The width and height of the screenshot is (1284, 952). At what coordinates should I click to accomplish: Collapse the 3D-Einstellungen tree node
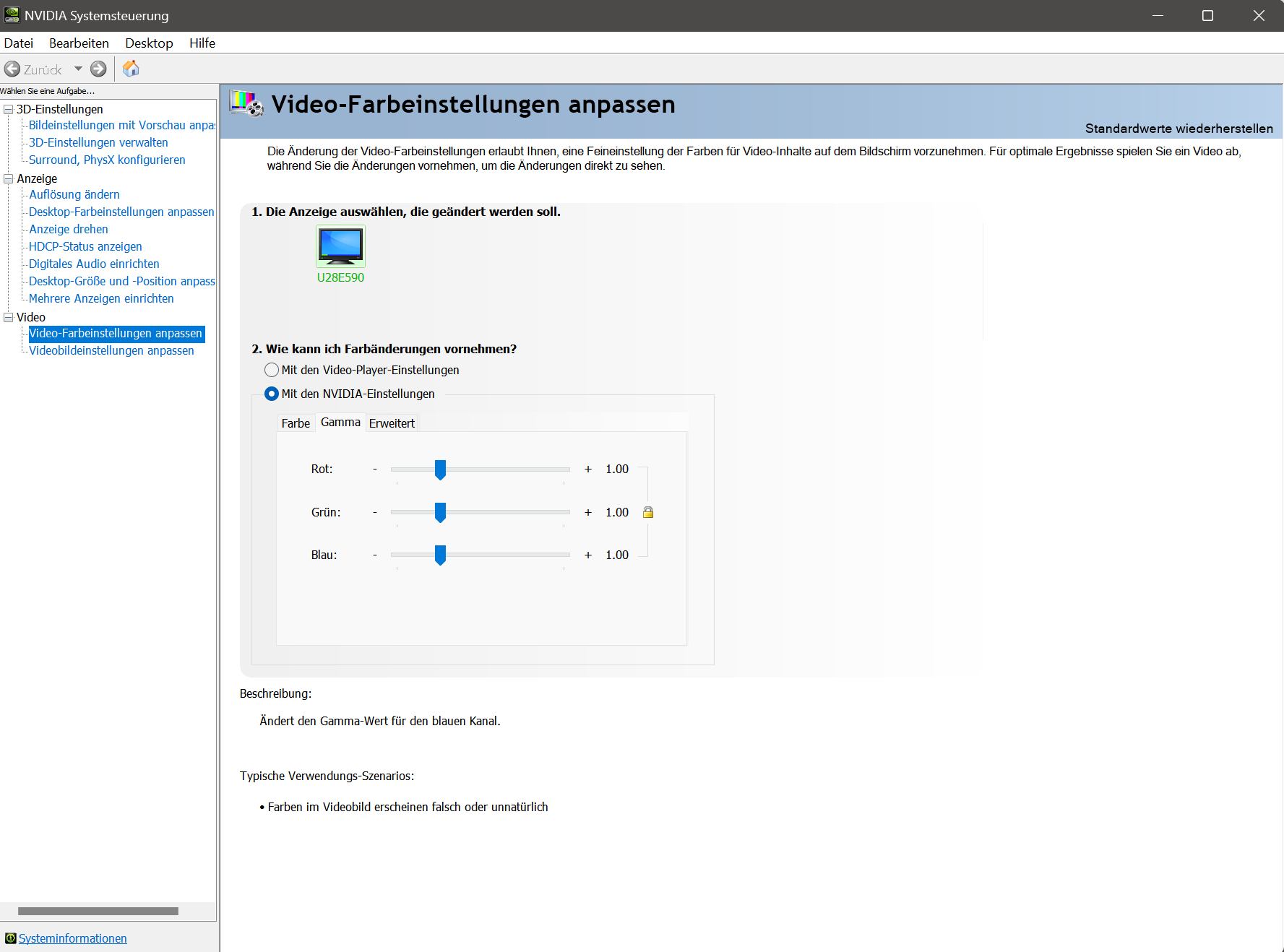pyautogui.click(x=9, y=109)
